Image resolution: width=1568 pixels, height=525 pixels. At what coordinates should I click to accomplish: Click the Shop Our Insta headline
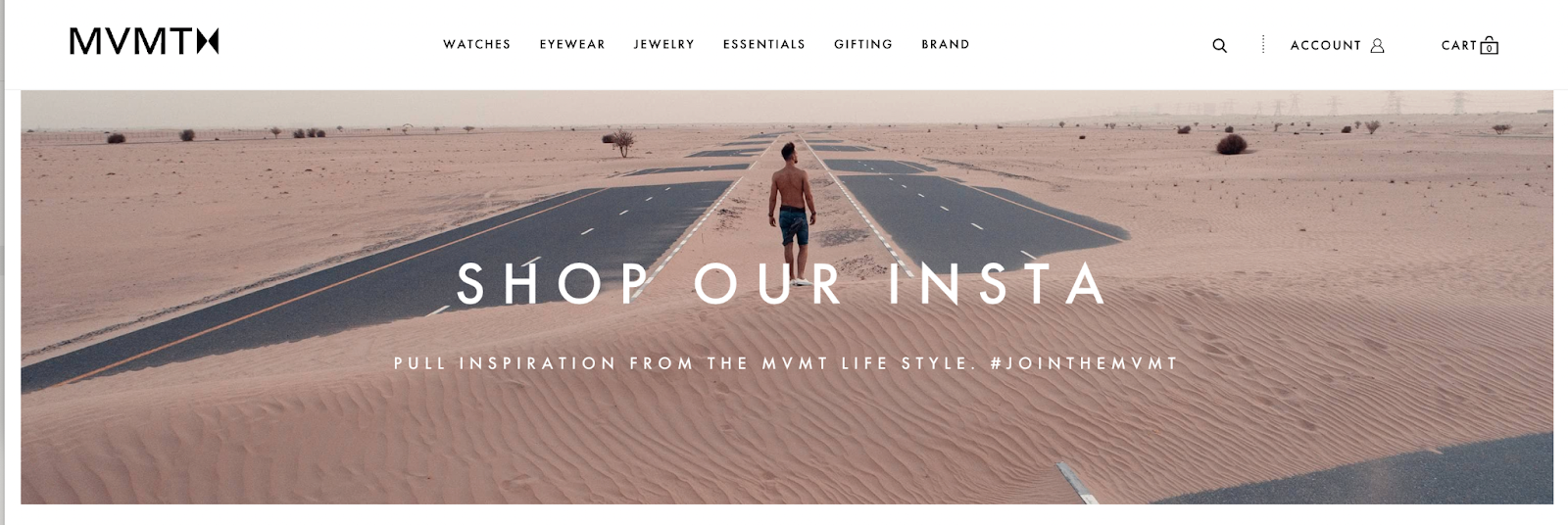(x=782, y=284)
